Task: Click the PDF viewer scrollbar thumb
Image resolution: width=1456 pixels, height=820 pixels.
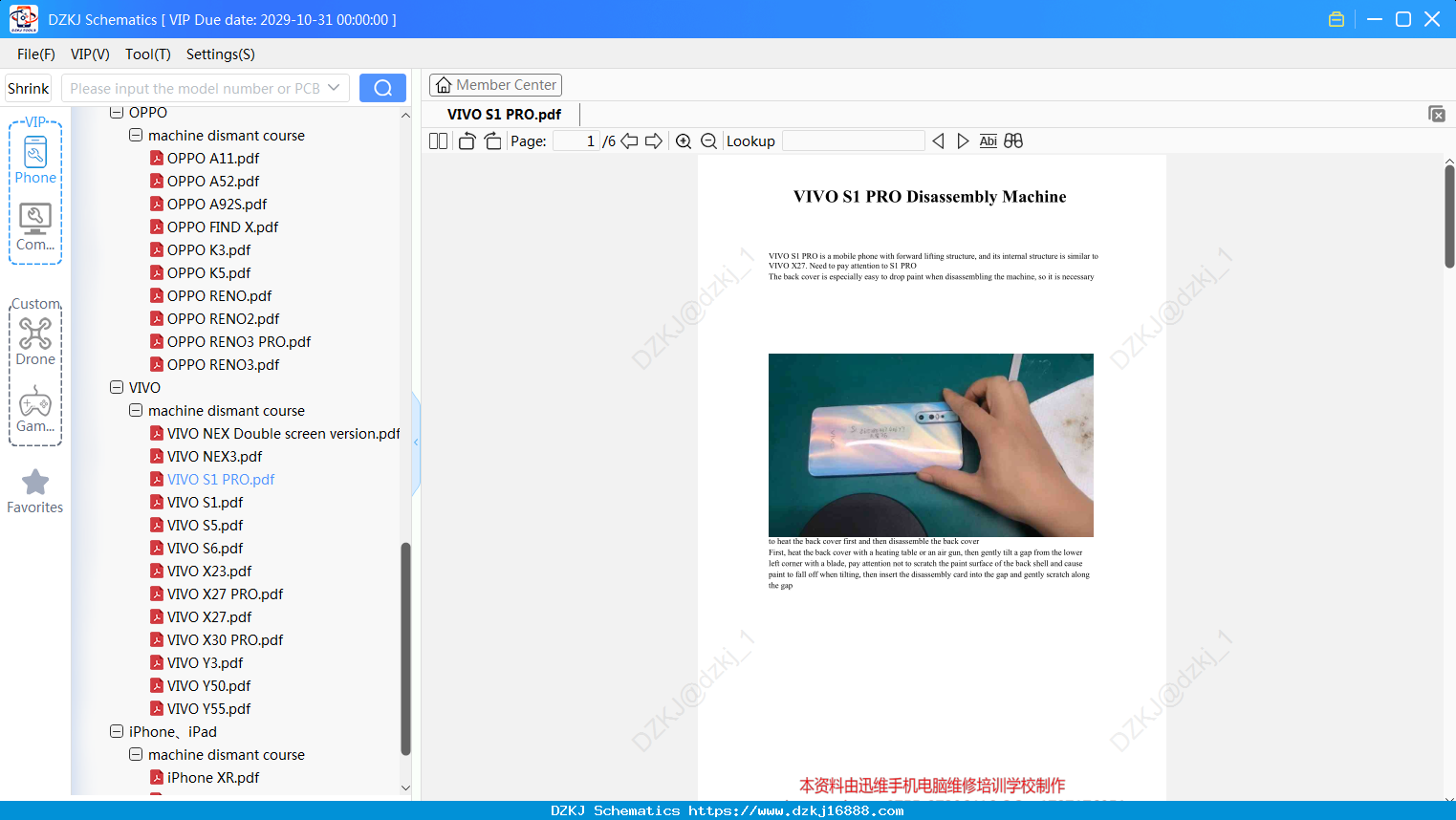Action: (1449, 216)
